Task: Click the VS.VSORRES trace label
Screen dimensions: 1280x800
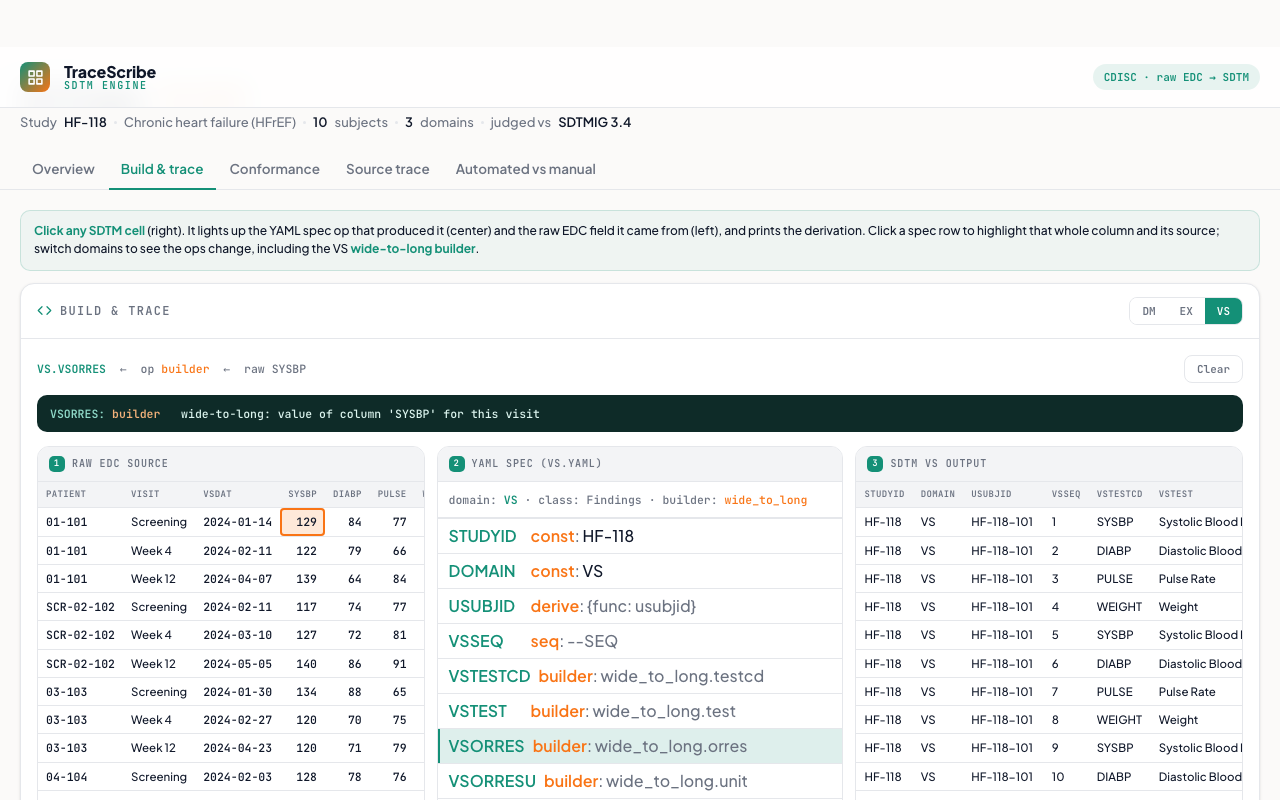Action: pos(71,369)
